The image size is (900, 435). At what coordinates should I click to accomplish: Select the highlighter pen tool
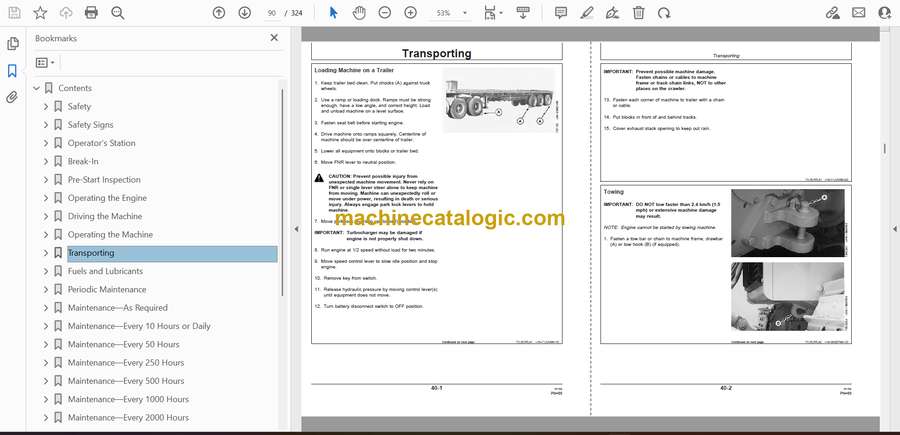(587, 13)
